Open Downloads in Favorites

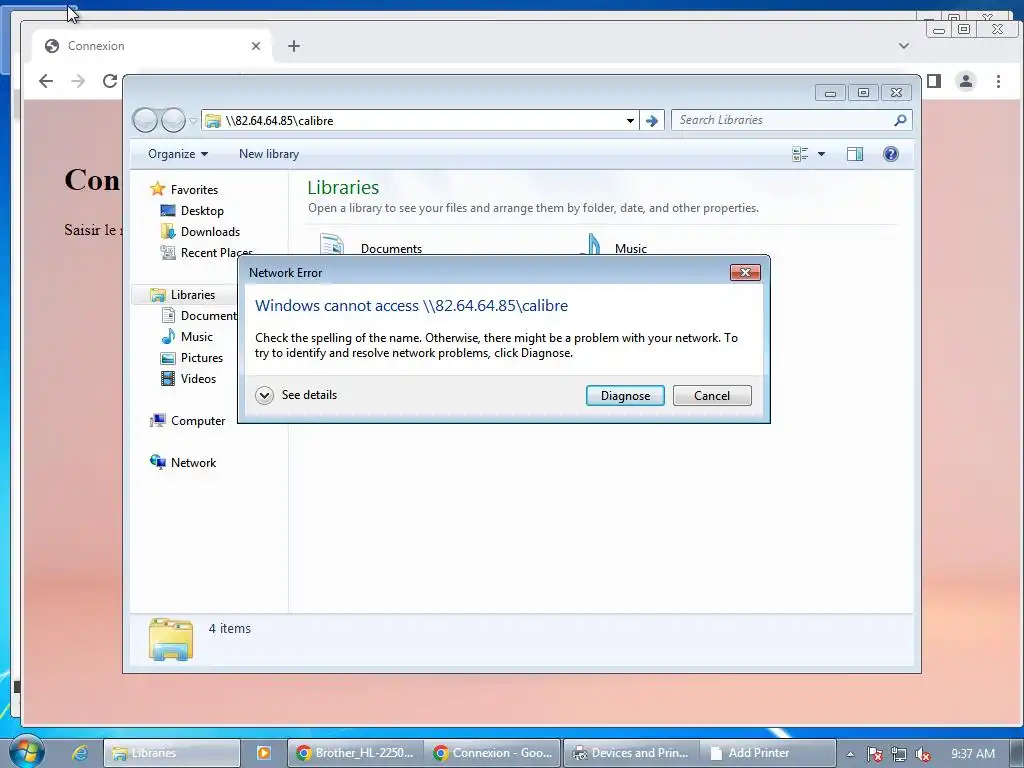pyautogui.click(x=210, y=232)
